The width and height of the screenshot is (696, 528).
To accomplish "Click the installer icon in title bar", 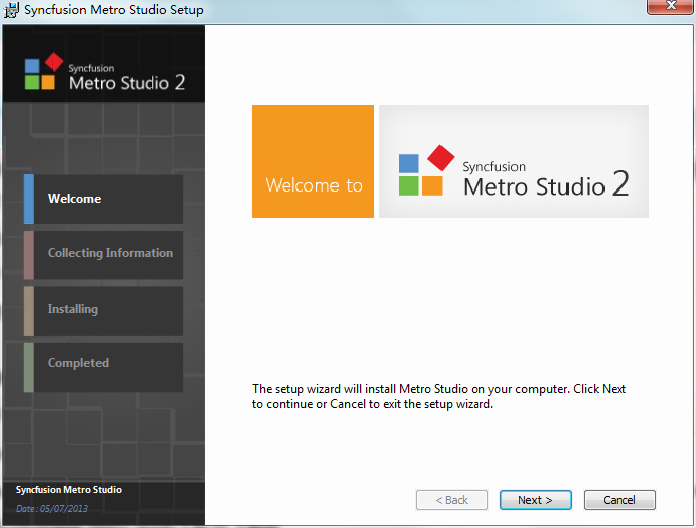I will pyautogui.click(x=11, y=10).
